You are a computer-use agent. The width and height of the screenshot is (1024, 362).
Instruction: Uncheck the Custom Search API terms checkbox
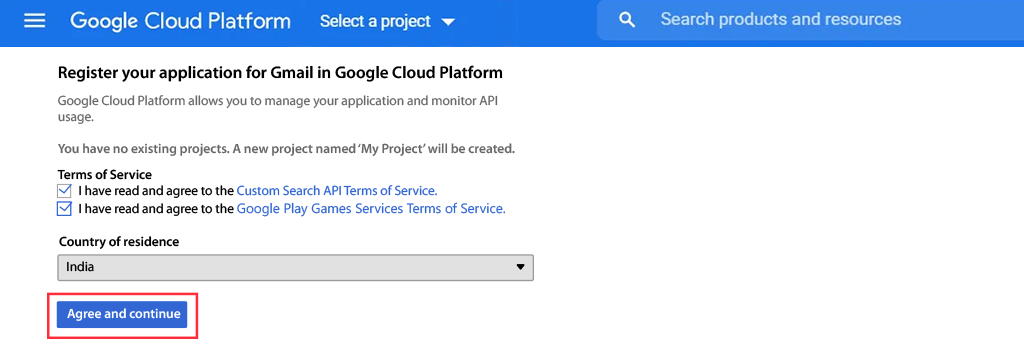(x=64, y=191)
